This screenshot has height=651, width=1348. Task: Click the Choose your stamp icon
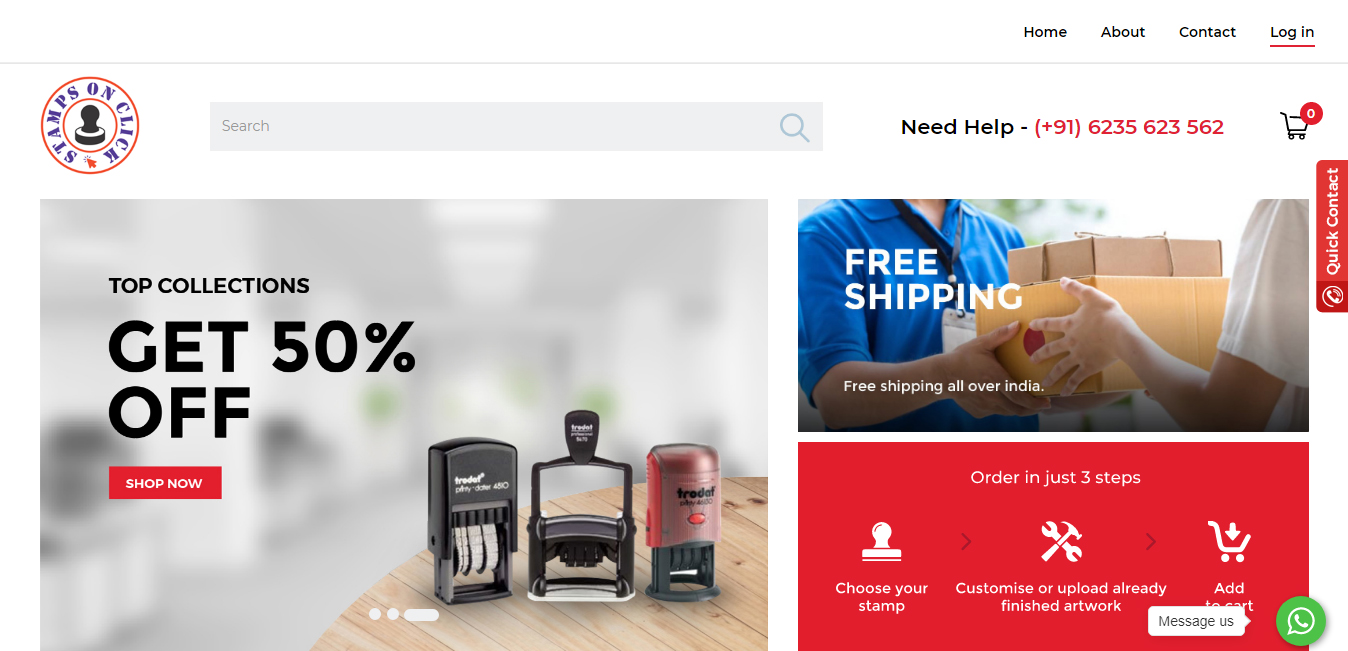(x=881, y=541)
